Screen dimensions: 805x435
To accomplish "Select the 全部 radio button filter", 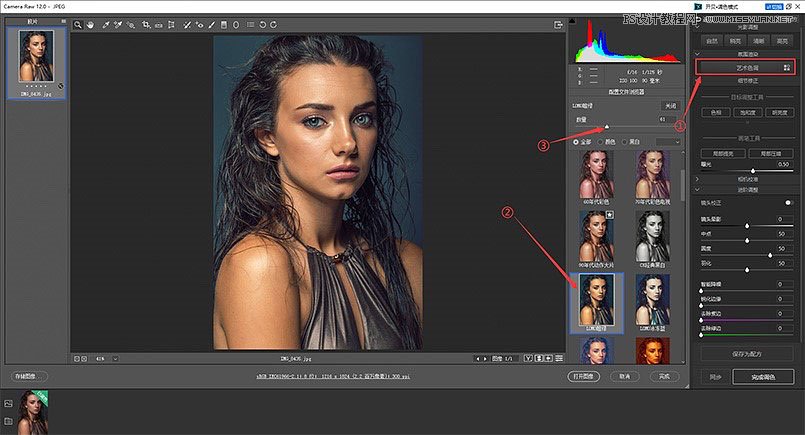I will pos(574,142).
